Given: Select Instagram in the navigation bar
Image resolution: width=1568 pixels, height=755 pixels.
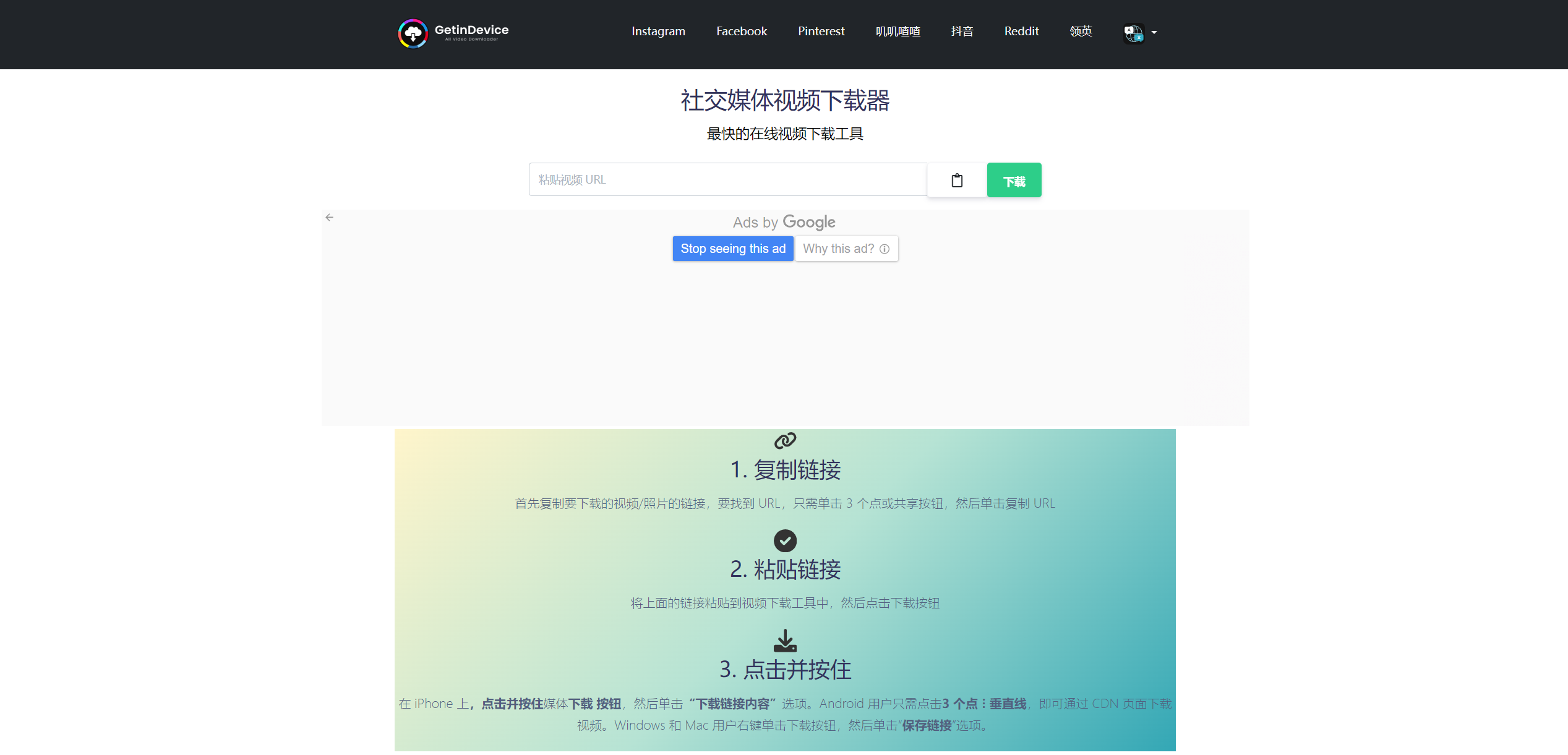Looking at the screenshot, I should click(658, 32).
